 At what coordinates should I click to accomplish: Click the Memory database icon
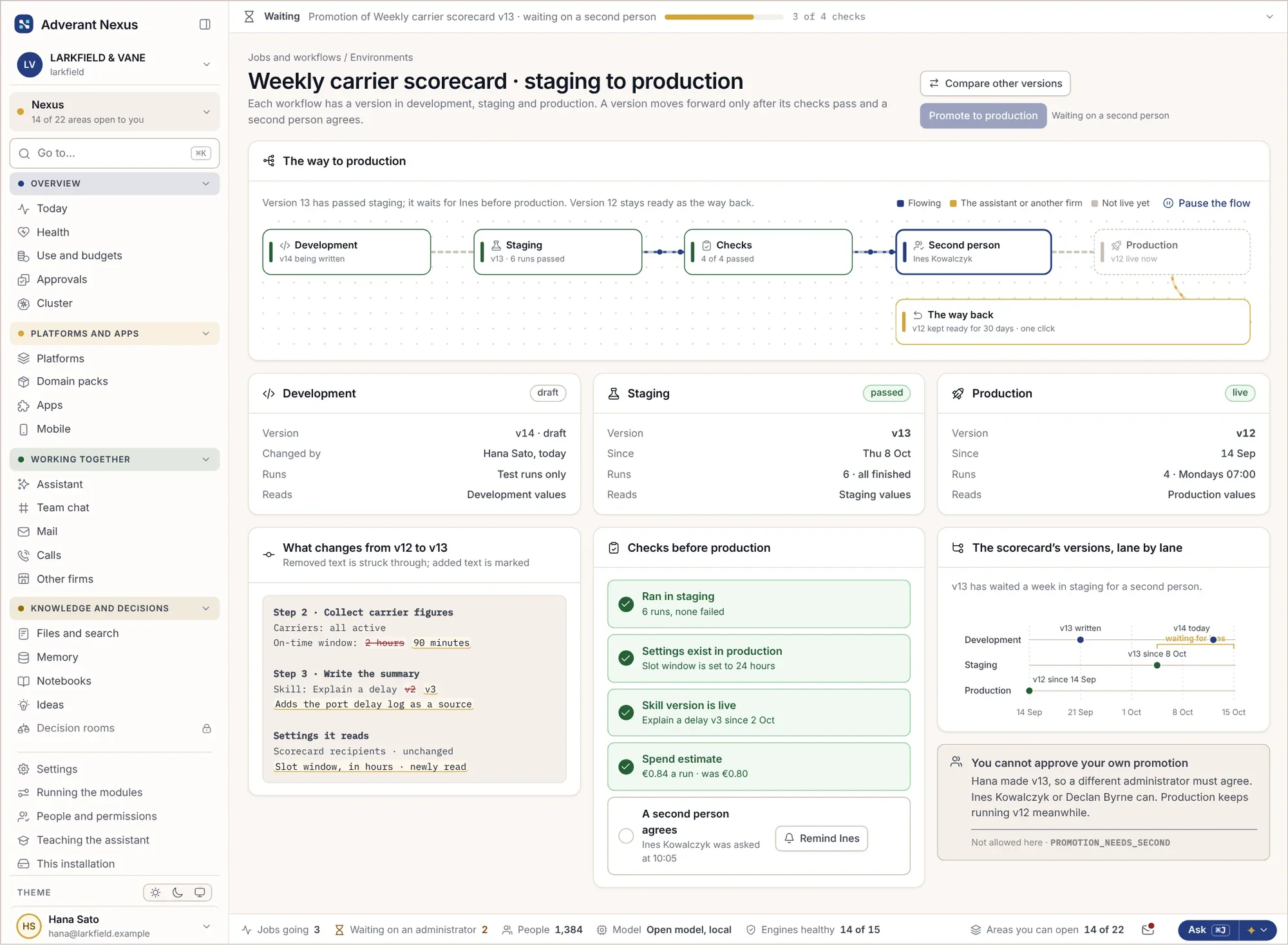(24, 657)
